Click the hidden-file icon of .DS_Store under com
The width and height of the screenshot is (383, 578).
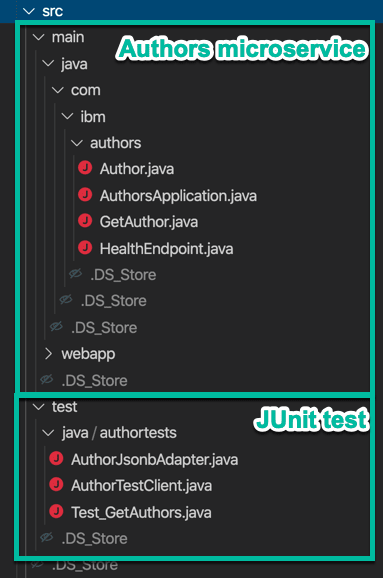(x=66, y=300)
